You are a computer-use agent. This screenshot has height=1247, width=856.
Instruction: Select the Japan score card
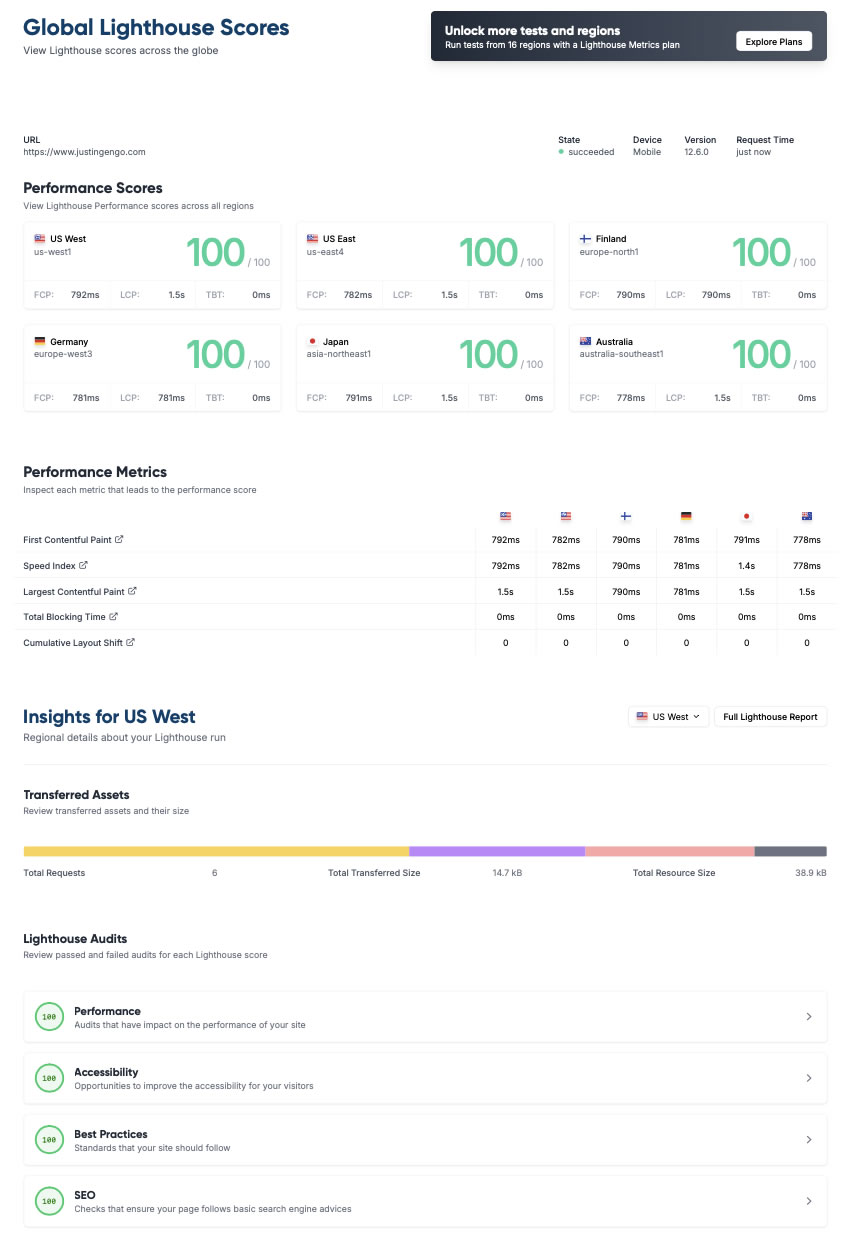pyautogui.click(x=425, y=368)
